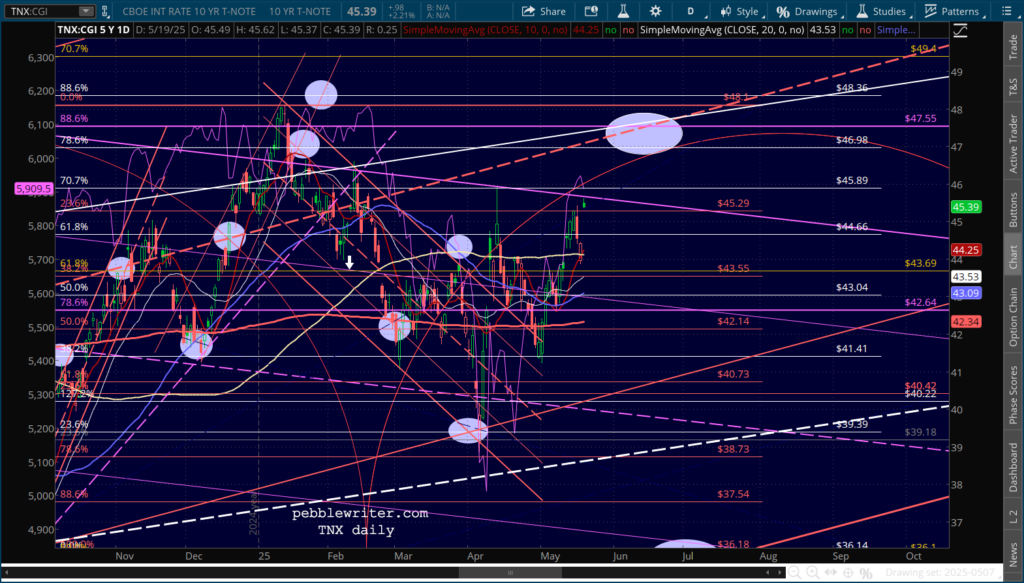Expand the symbol selector dropdown arrow
The height and width of the screenshot is (583, 1024).
point(88,11)
